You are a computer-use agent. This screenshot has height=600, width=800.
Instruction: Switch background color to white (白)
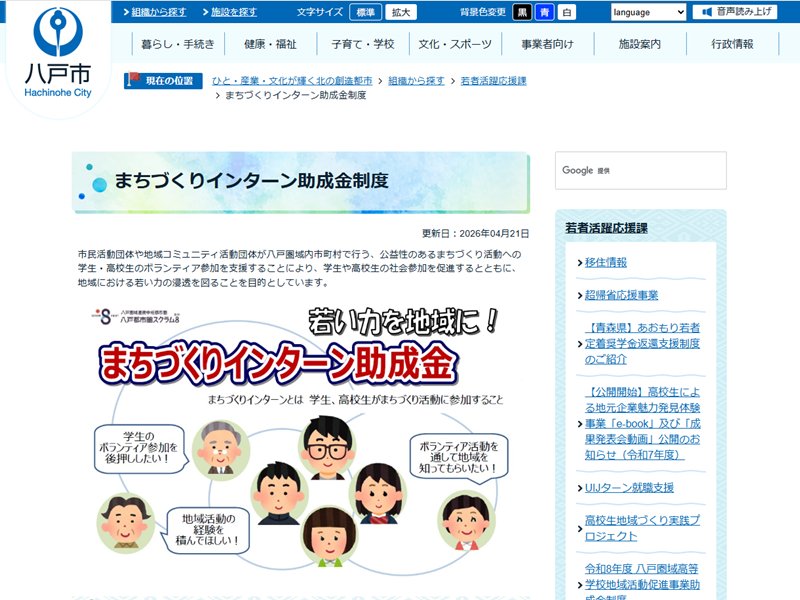[567, 13]
